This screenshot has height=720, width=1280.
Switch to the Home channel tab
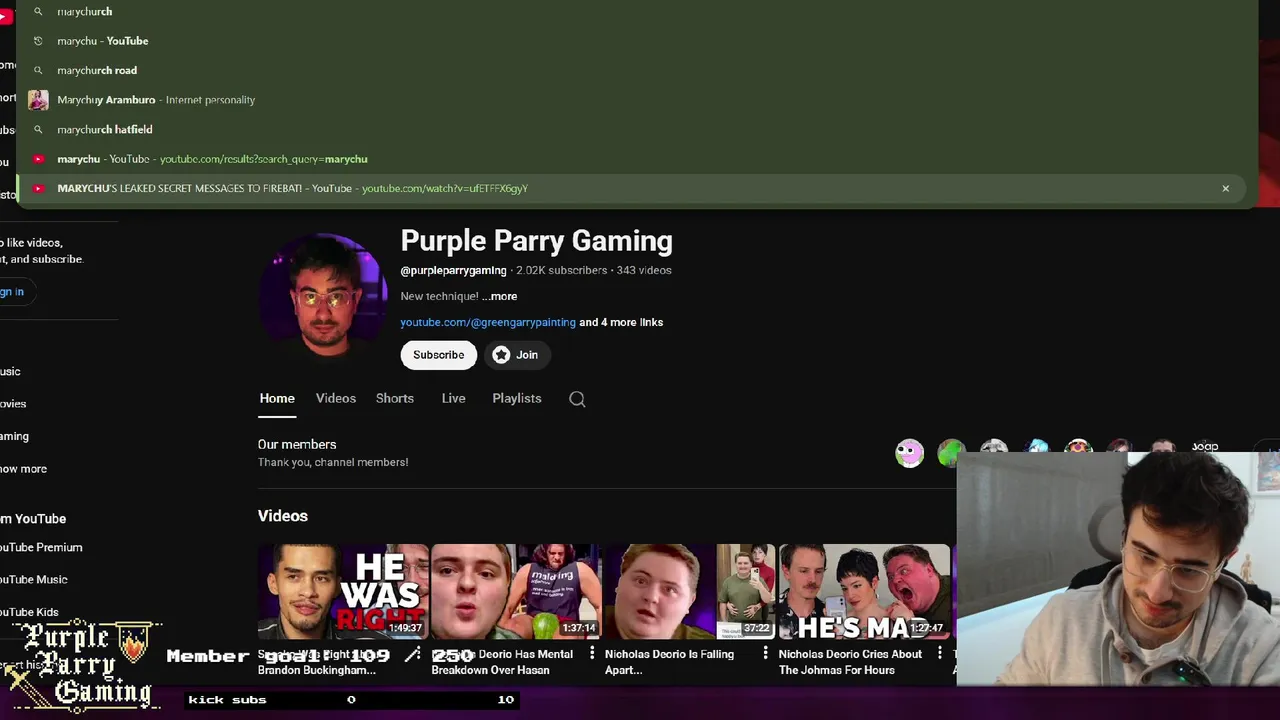pyautogui.click(x=277, y=398)
